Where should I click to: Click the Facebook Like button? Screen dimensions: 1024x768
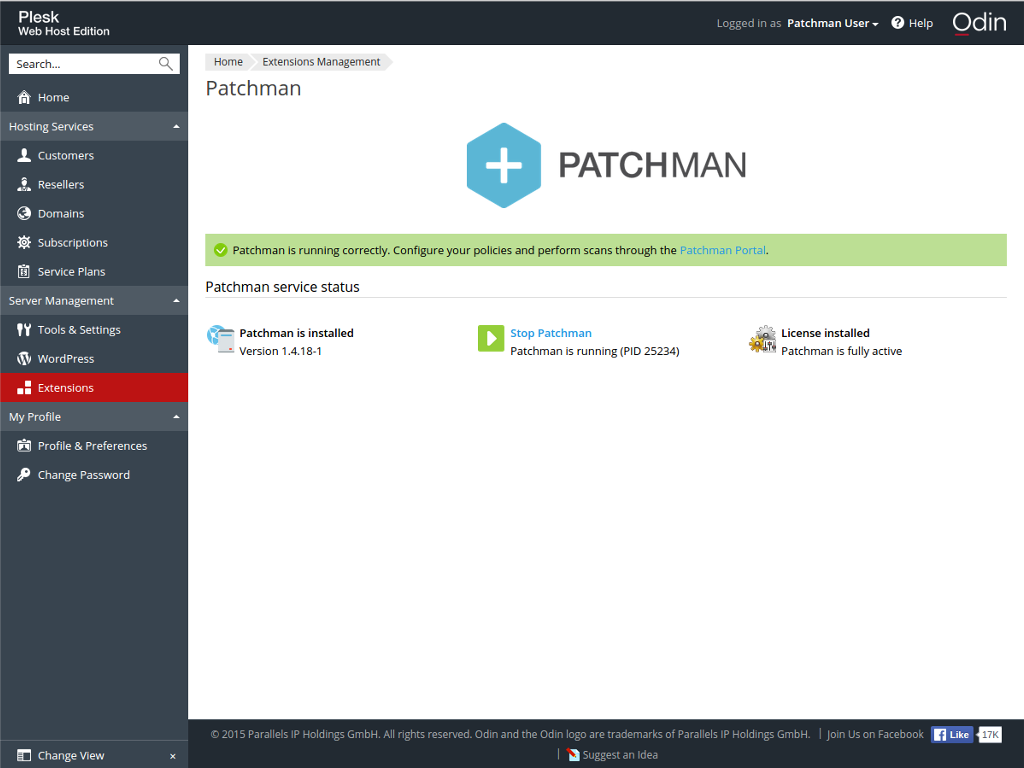(951, 734)
